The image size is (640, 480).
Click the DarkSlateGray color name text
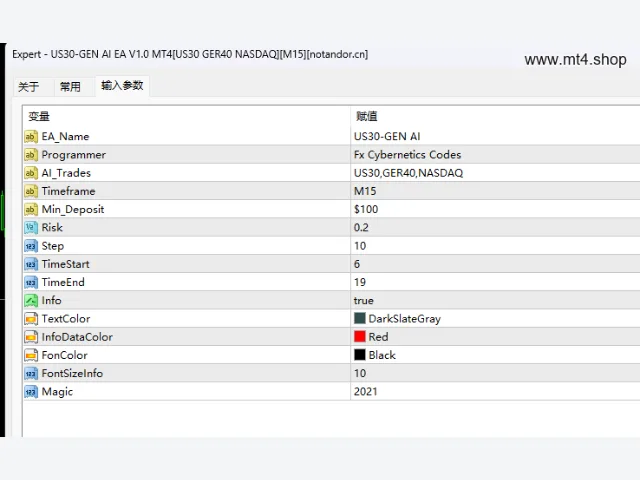pyautogui.click(x=404, y=318)
